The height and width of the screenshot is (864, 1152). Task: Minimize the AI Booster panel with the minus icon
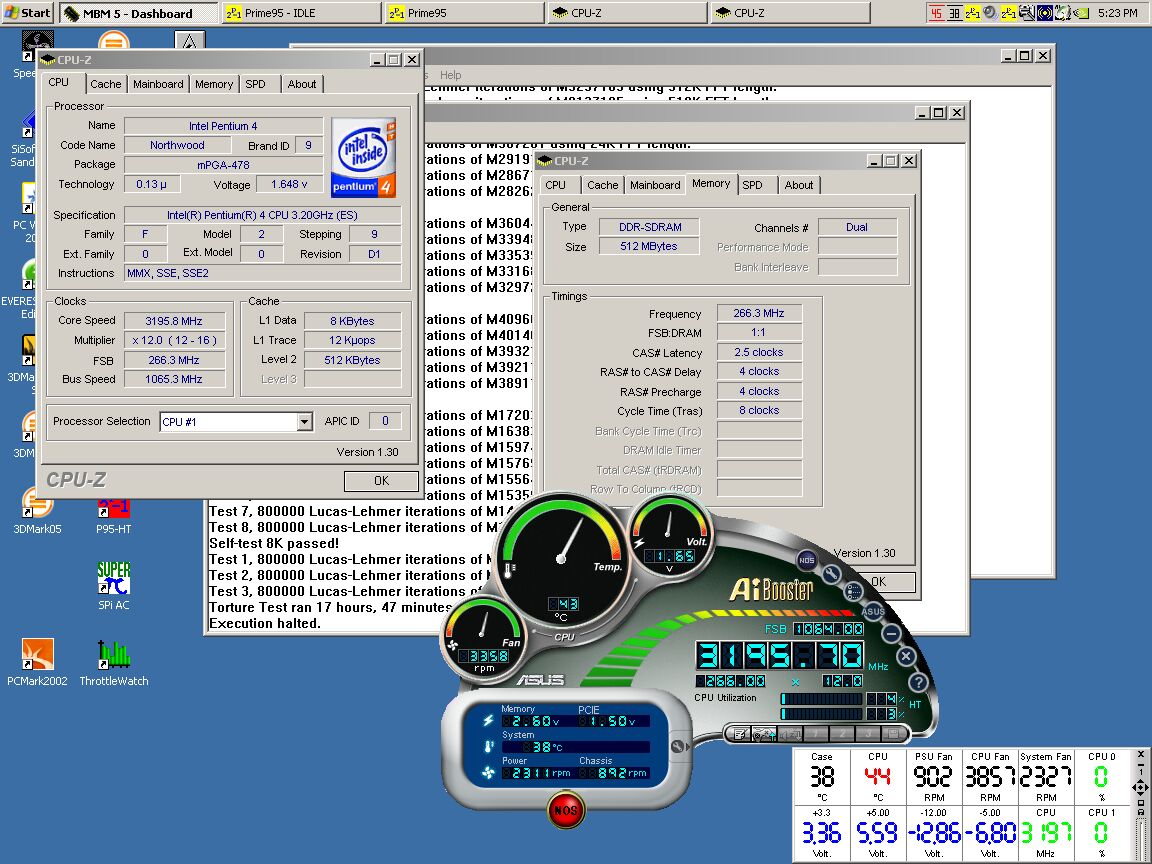click(x=890, y=633)
